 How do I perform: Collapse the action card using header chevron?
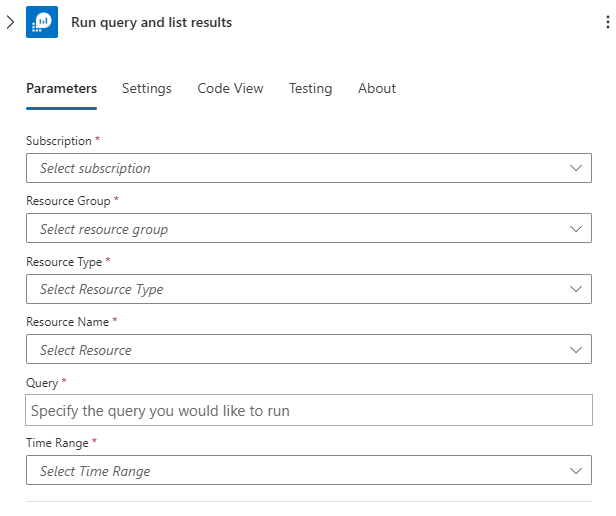tap(10, 22)
